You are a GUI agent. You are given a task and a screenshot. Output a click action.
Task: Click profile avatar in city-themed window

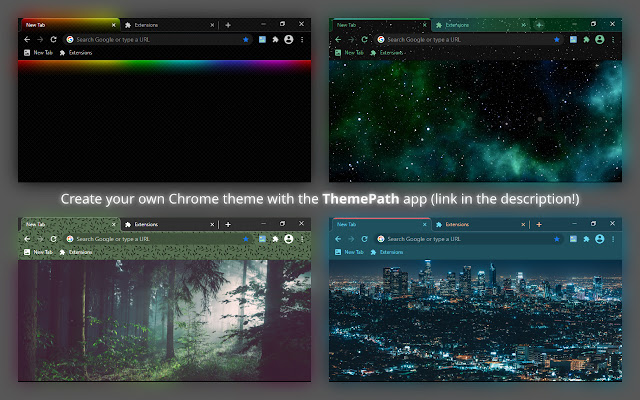coord(599,240)
